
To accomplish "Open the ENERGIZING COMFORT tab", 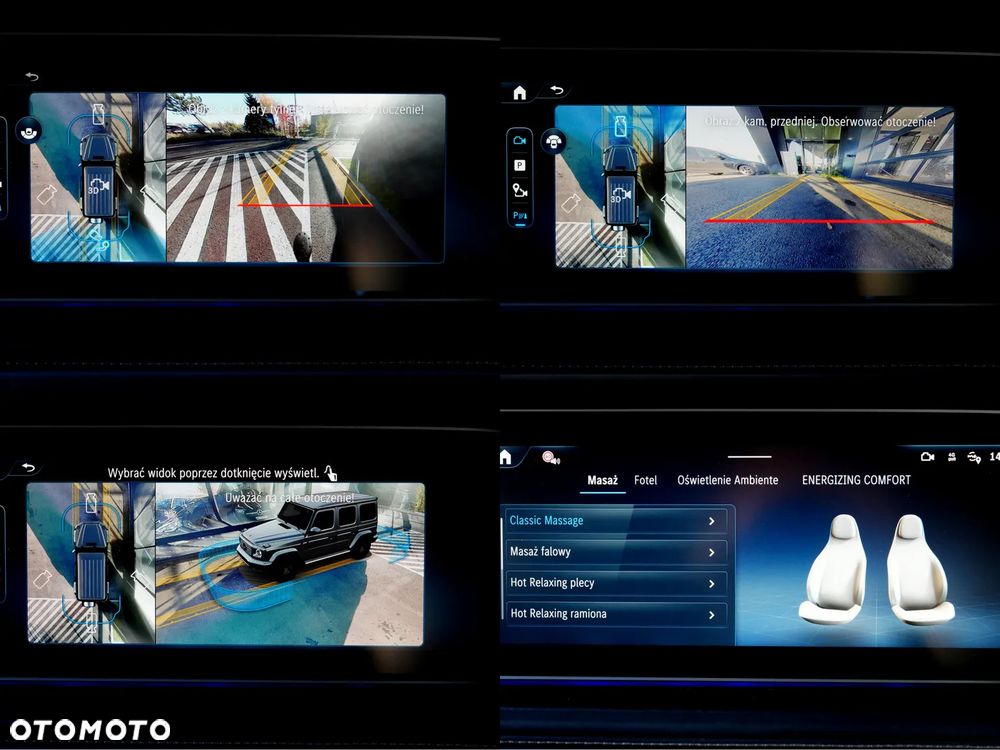I will click(857, 480).
